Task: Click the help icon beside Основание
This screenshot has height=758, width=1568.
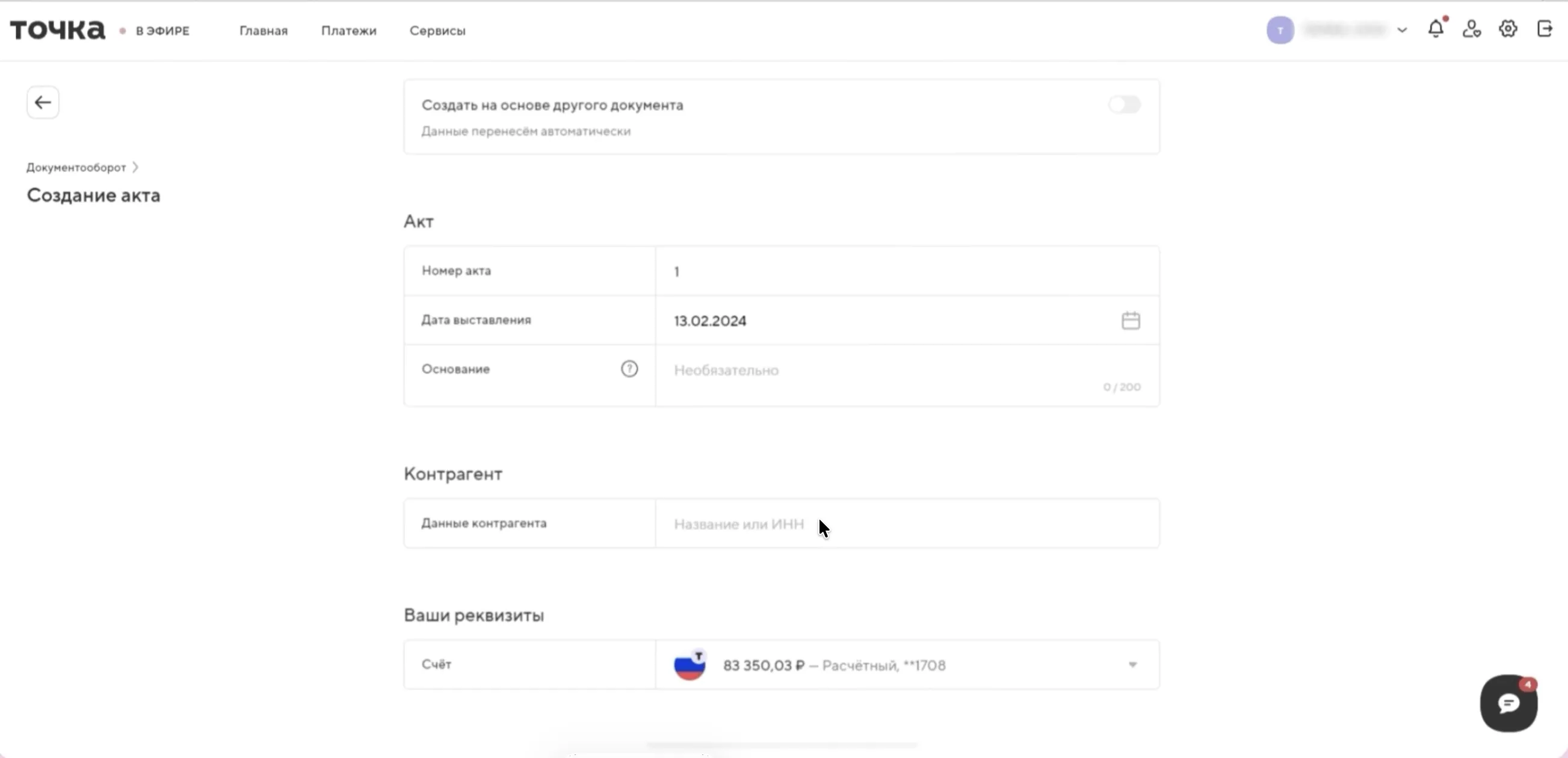Action: coord(629,369)
